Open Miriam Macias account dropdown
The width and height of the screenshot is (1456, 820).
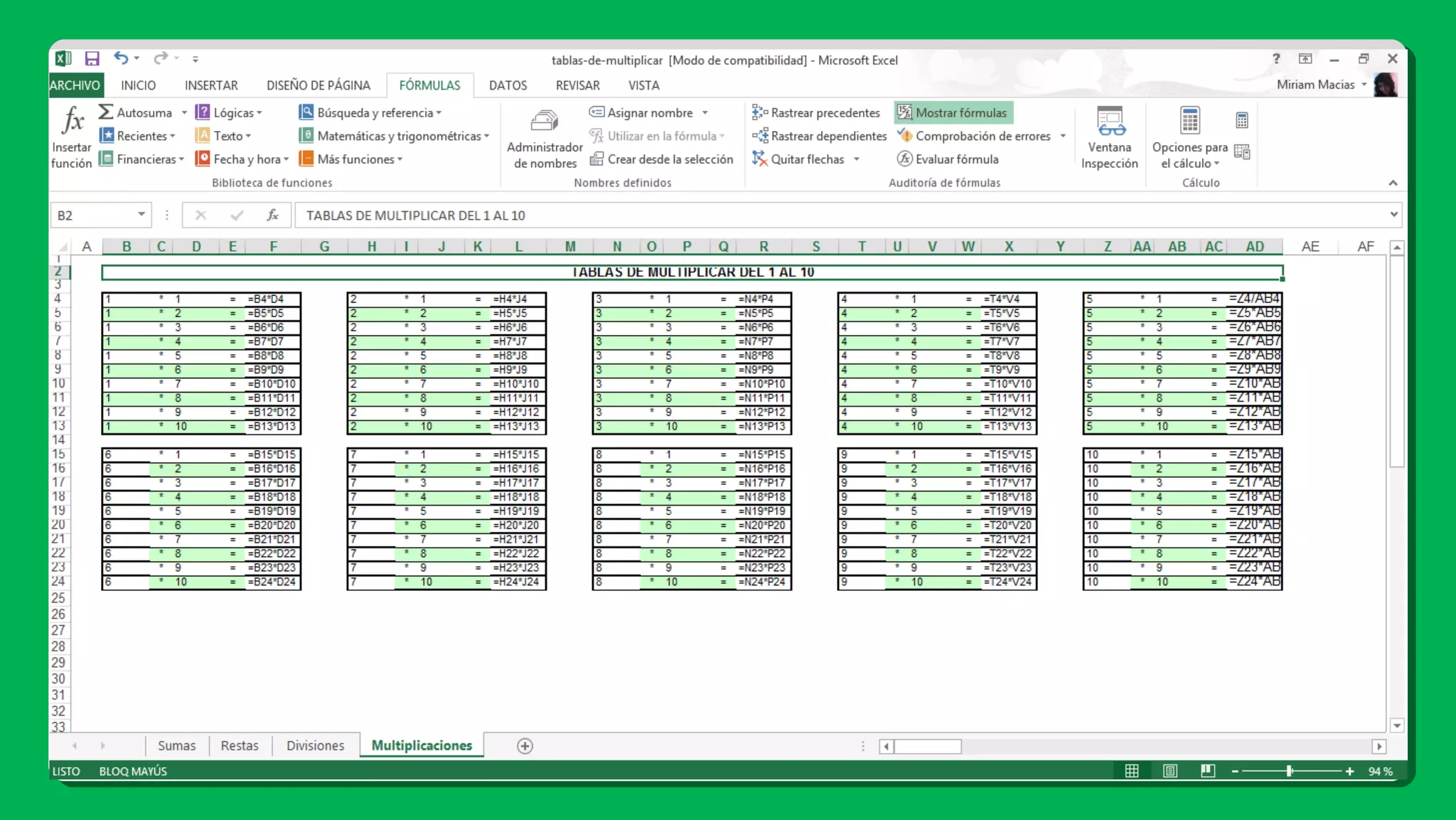tap(1322, 84)
